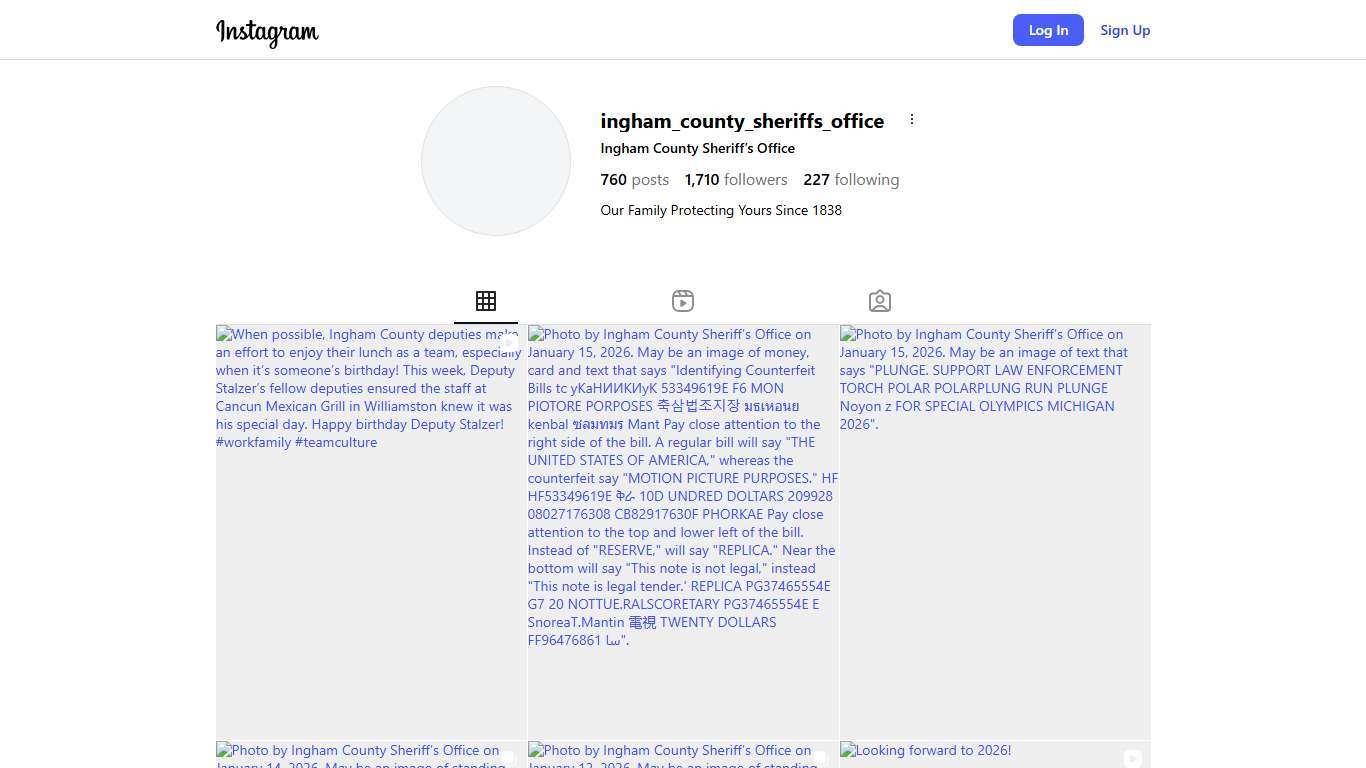The image size is (1366, 768).
Task: Click the reel icon on the 2026 post
Action: tap(1132, 758)
